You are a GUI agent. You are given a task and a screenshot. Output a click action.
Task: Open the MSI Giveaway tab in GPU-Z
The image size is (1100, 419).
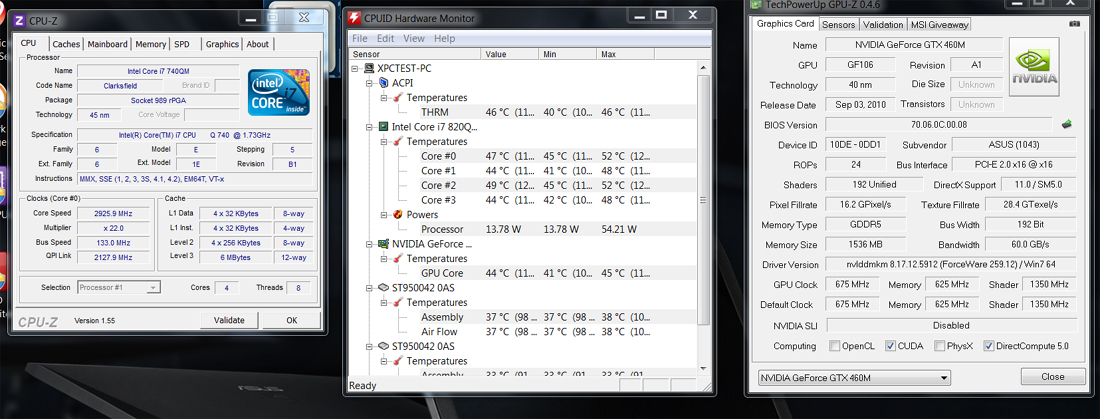pyautogui.click(x=939, y=25)
